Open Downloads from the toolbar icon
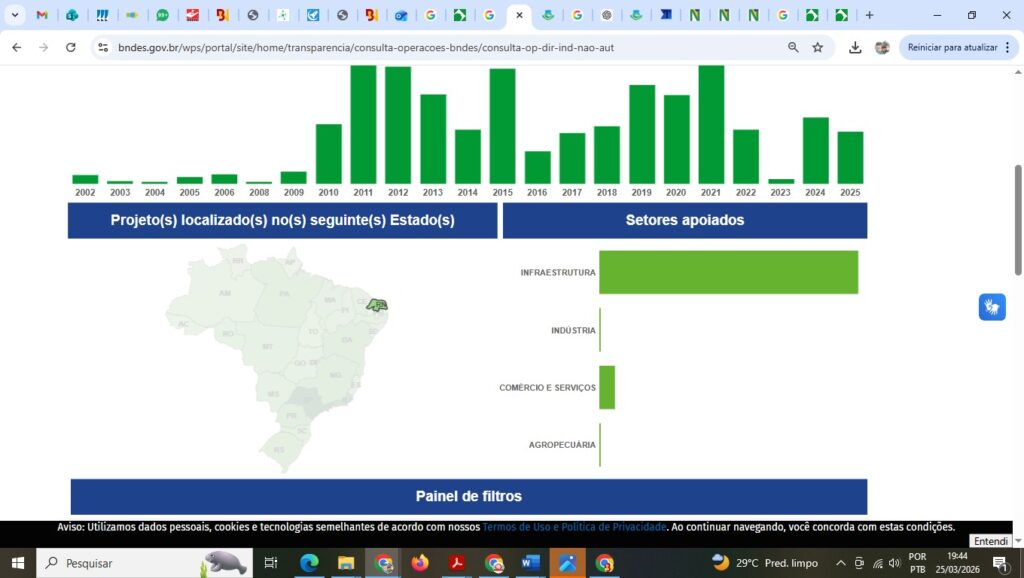The width and height of the screenshot is (1024, 578). point(855,47)
